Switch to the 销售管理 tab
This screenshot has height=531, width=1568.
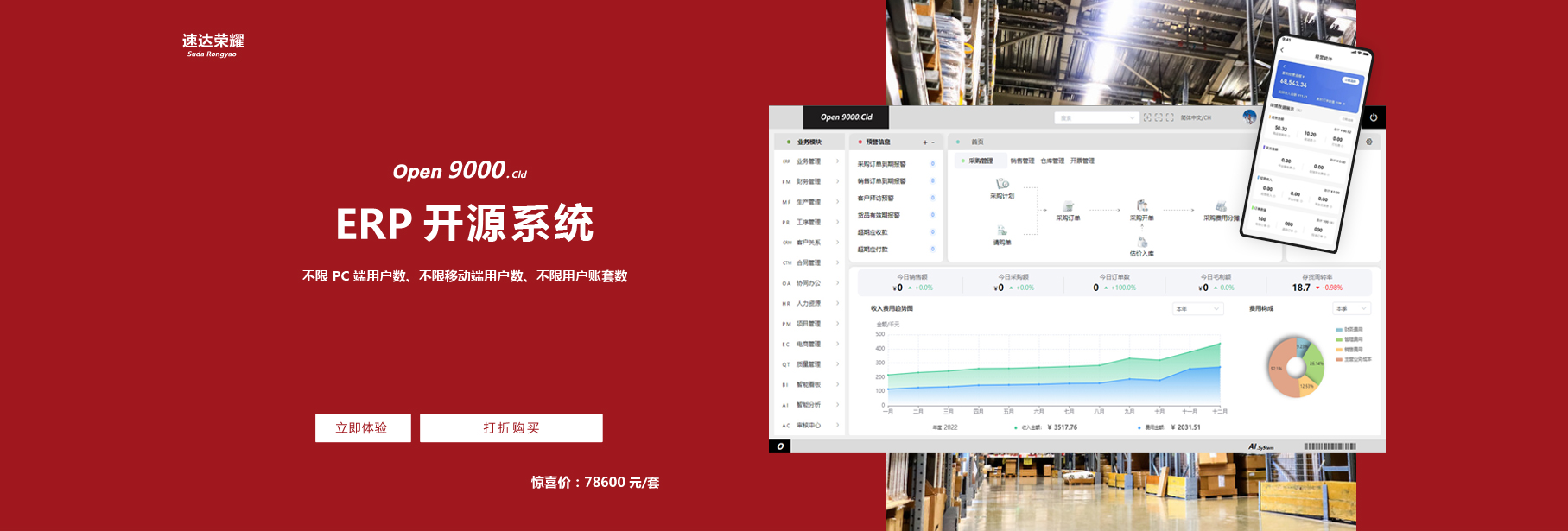tap(1022, 161)
